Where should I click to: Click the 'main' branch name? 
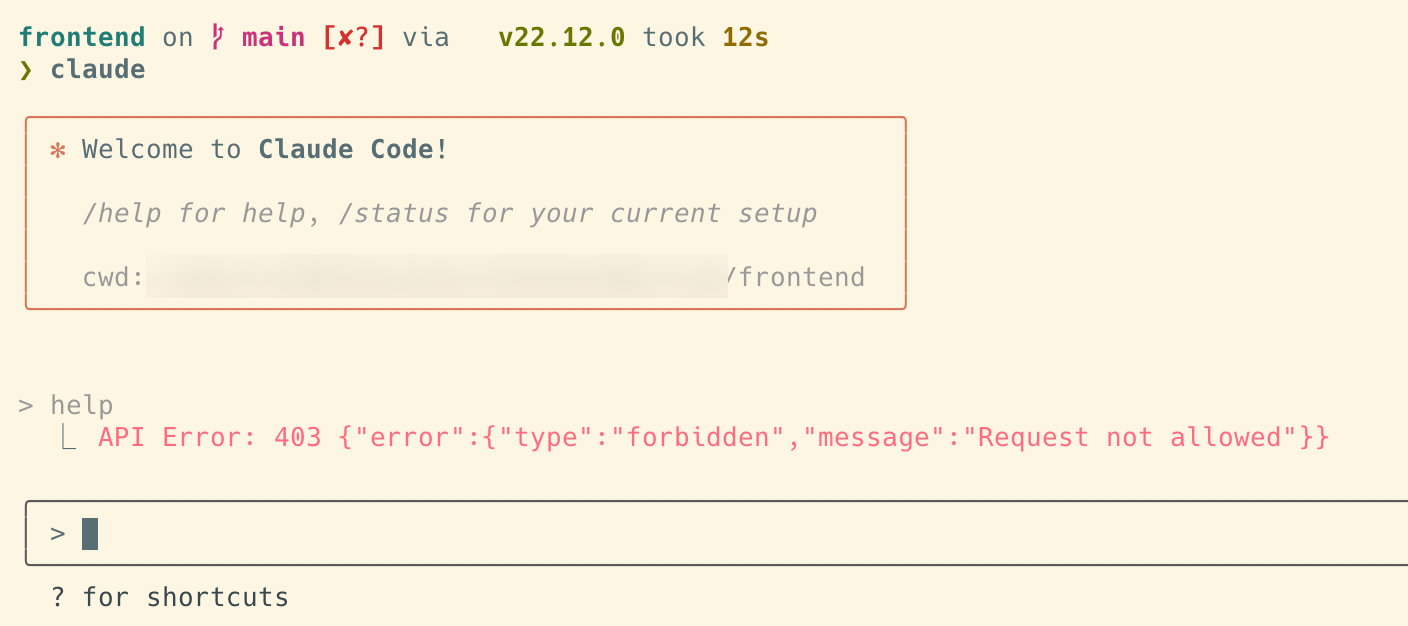pos(274,38)
